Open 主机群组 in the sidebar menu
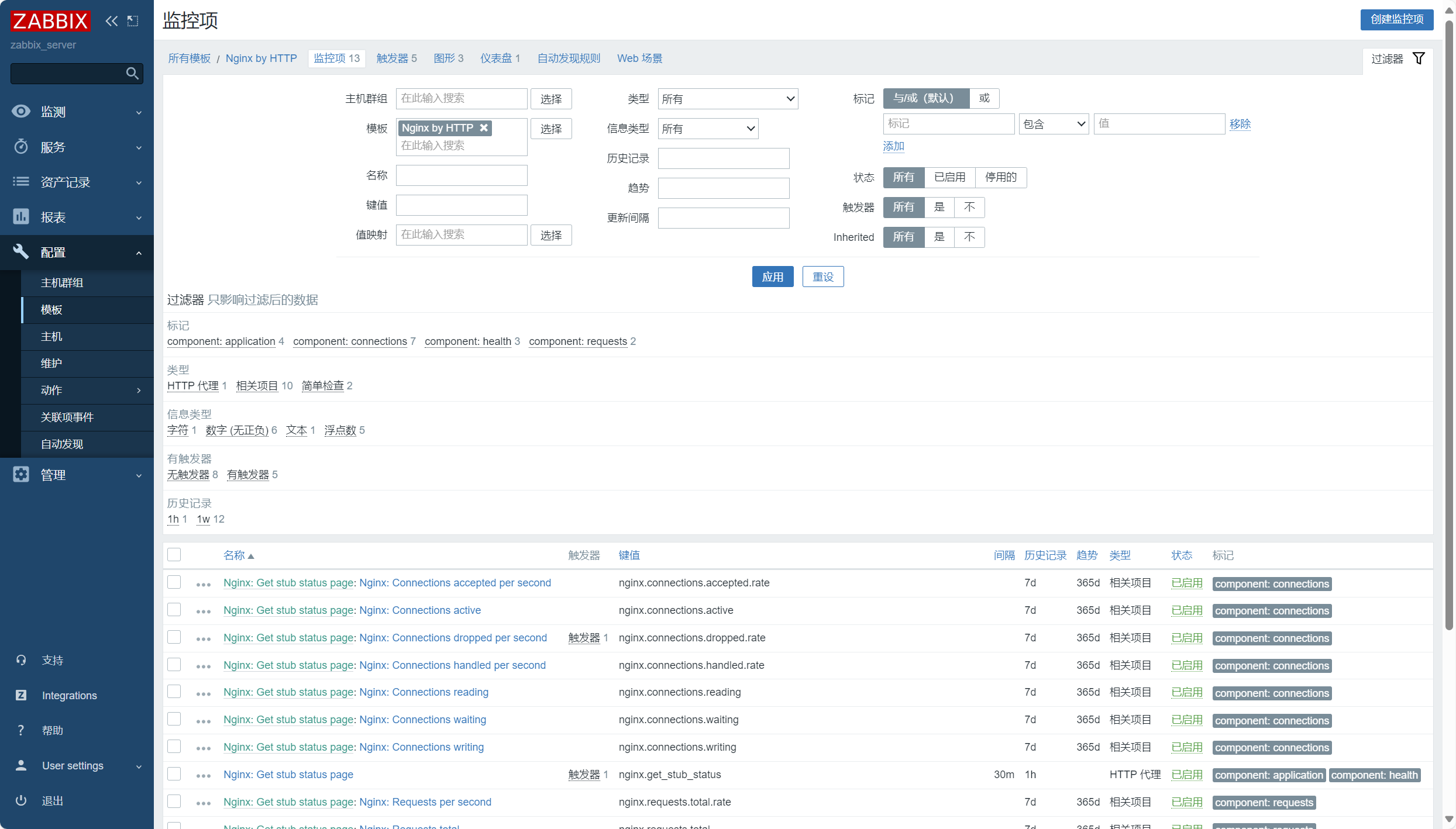1456x829 pixels. tap(62, 283)
